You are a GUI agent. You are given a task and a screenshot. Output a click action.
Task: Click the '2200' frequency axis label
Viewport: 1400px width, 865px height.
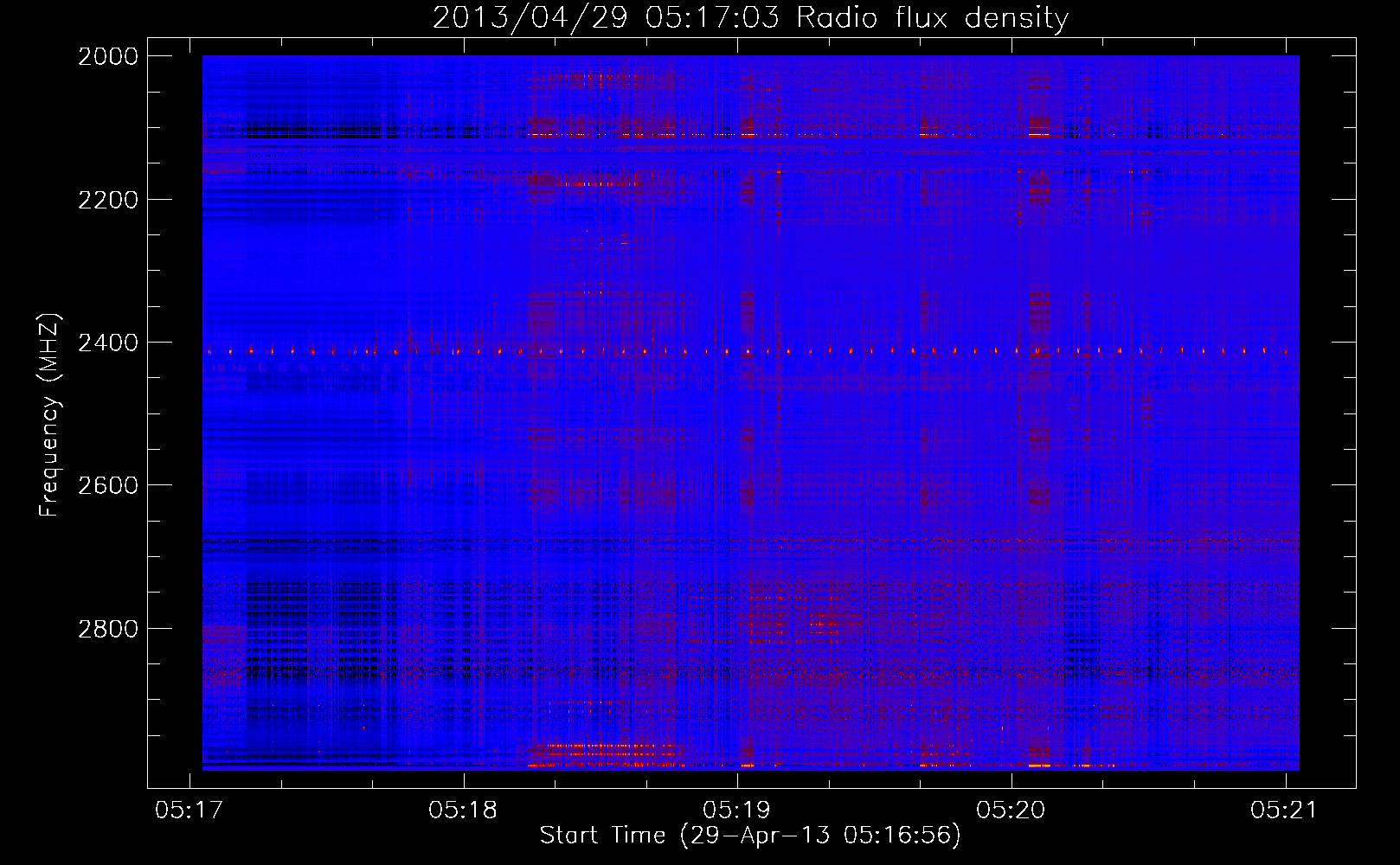[108, 200]
